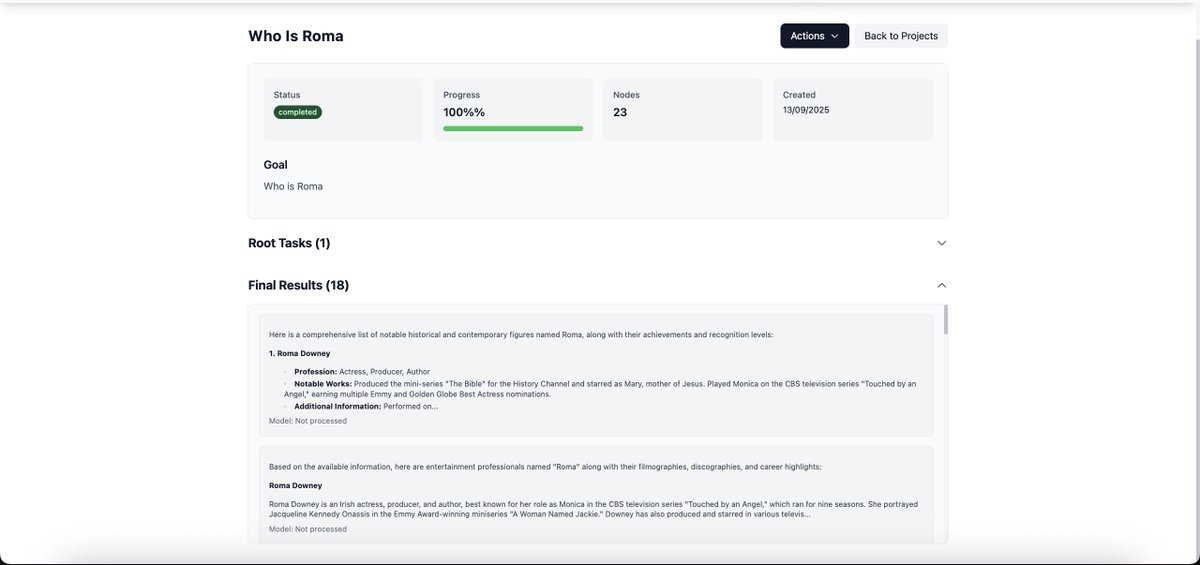Open the result card listing notable figures named Roma
The width and height of the screenshot is (1200, 565).
pos(596,375)
